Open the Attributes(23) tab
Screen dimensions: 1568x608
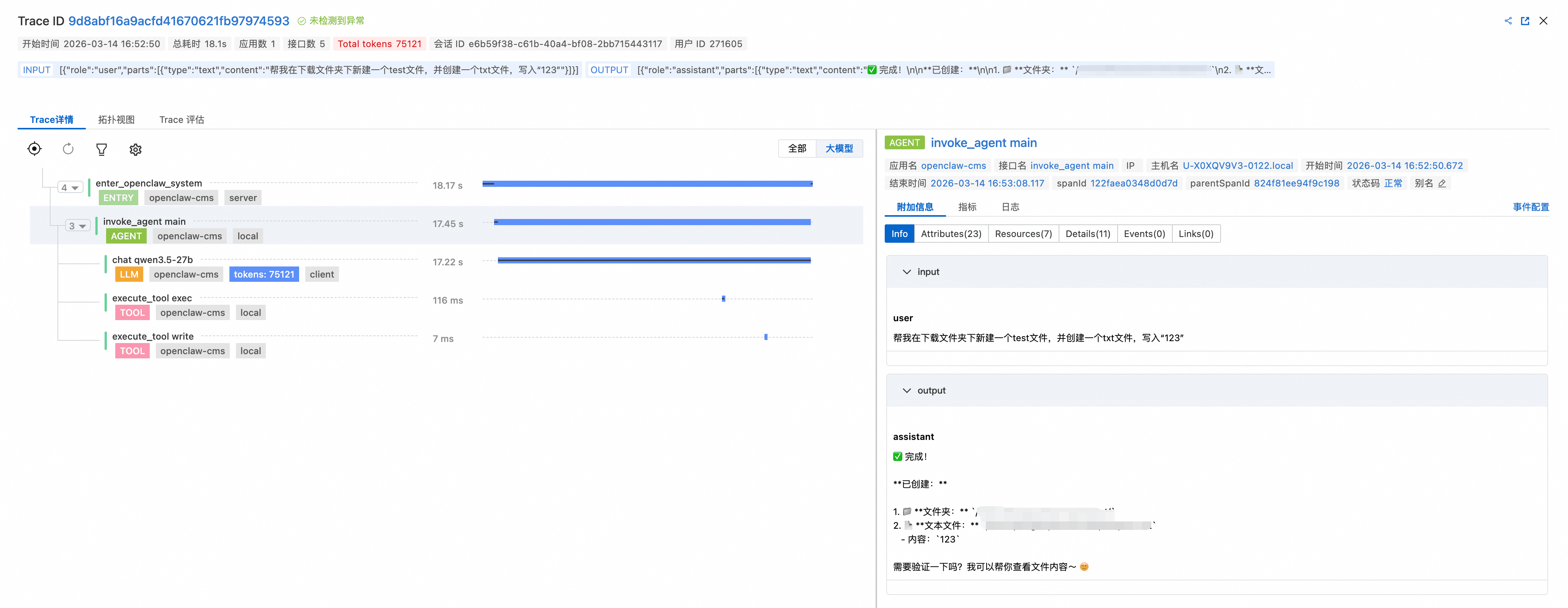click(x=951, y=234)
